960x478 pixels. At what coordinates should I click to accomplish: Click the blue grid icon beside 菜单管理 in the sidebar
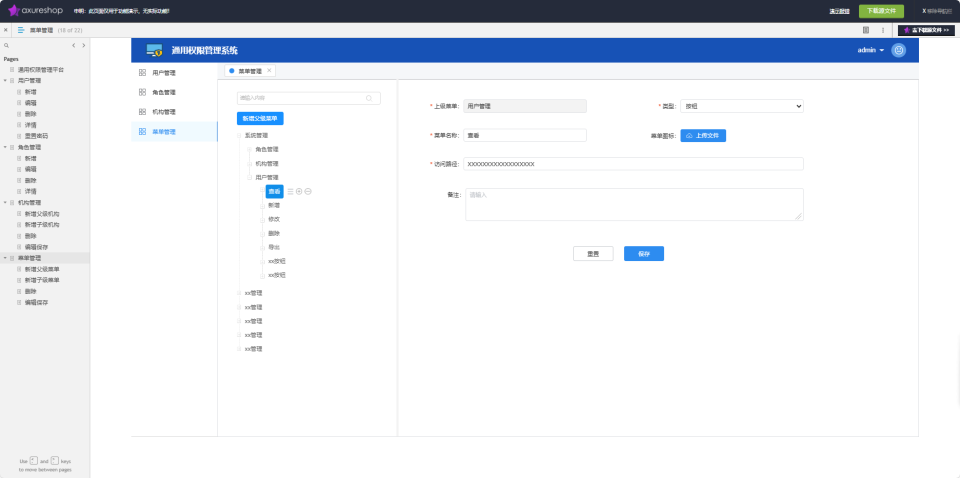[x=142, y=132]
